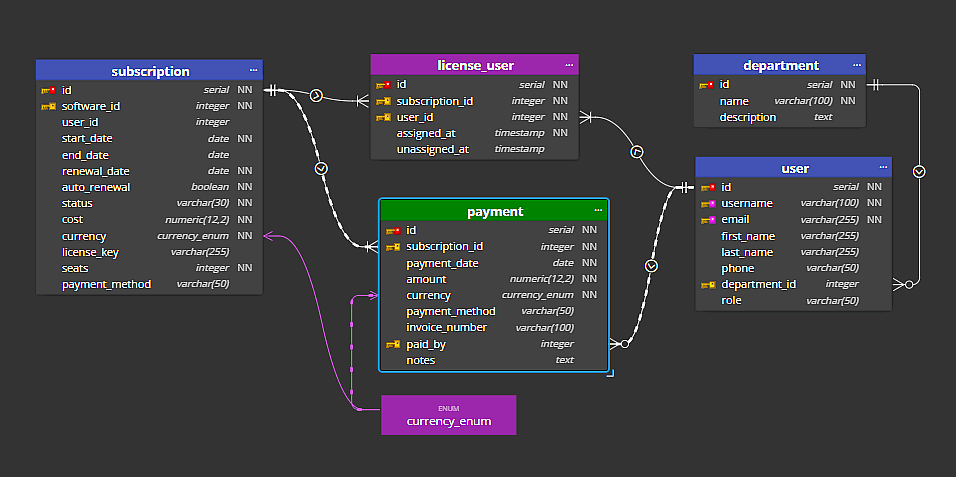Select subscription's payment_method column

tap(149, 284)
